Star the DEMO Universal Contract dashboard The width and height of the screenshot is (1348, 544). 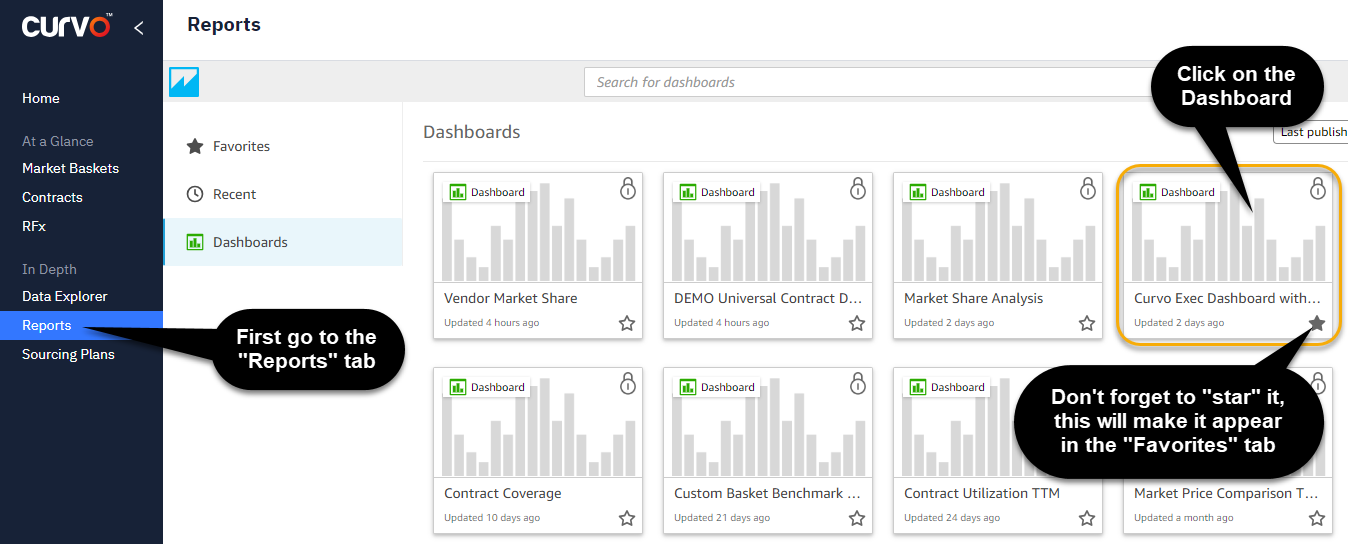tap(857, 323)
